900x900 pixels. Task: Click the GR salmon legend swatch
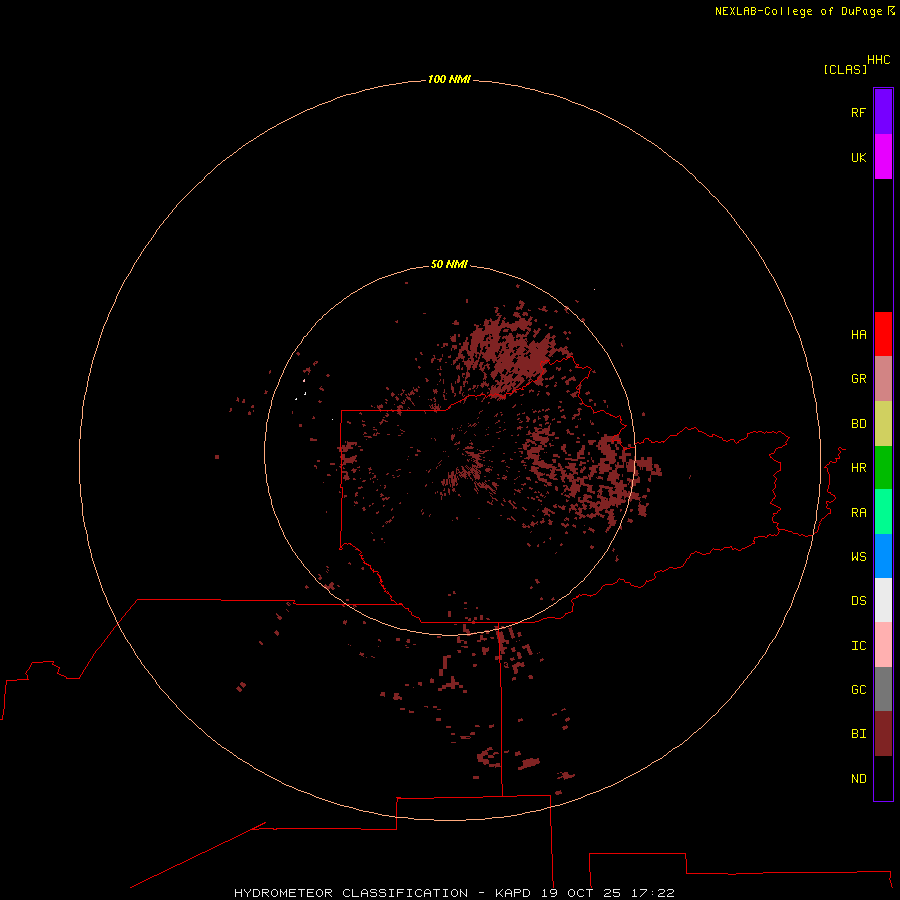coord(883,379)
